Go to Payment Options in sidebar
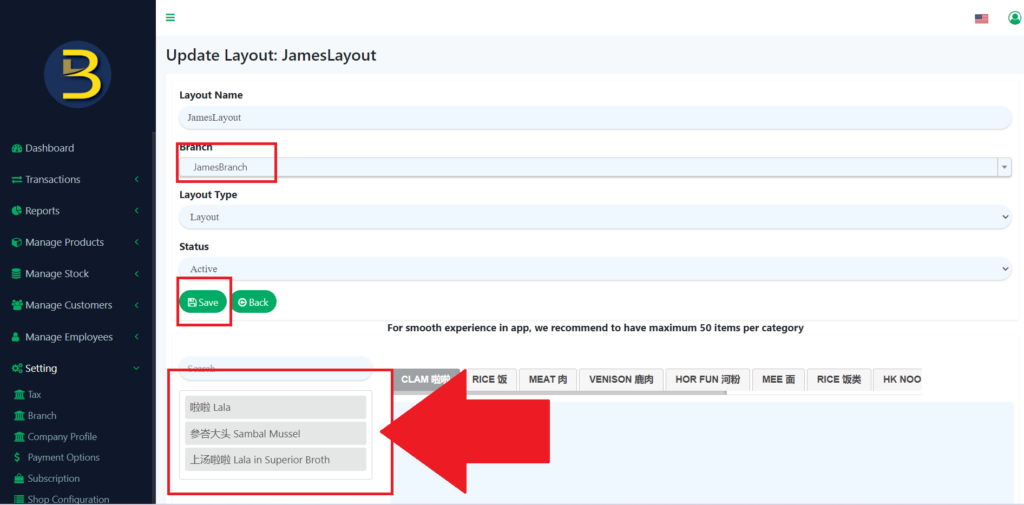Image resolution: width=1024 pixels, height=505 pixels. pos(62,457)
